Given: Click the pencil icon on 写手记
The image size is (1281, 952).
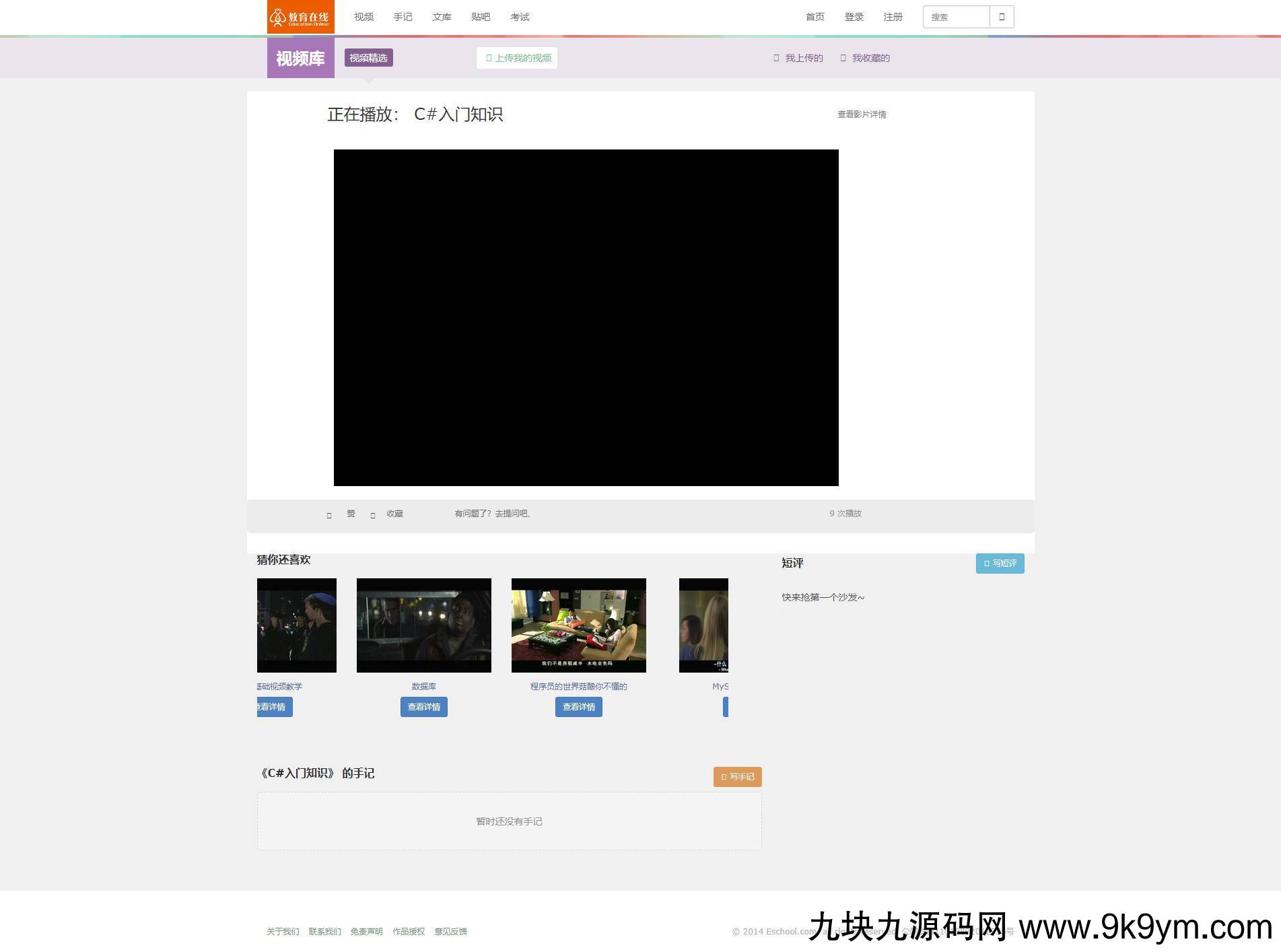Looking at the screenshot, I should coord(724,776).
